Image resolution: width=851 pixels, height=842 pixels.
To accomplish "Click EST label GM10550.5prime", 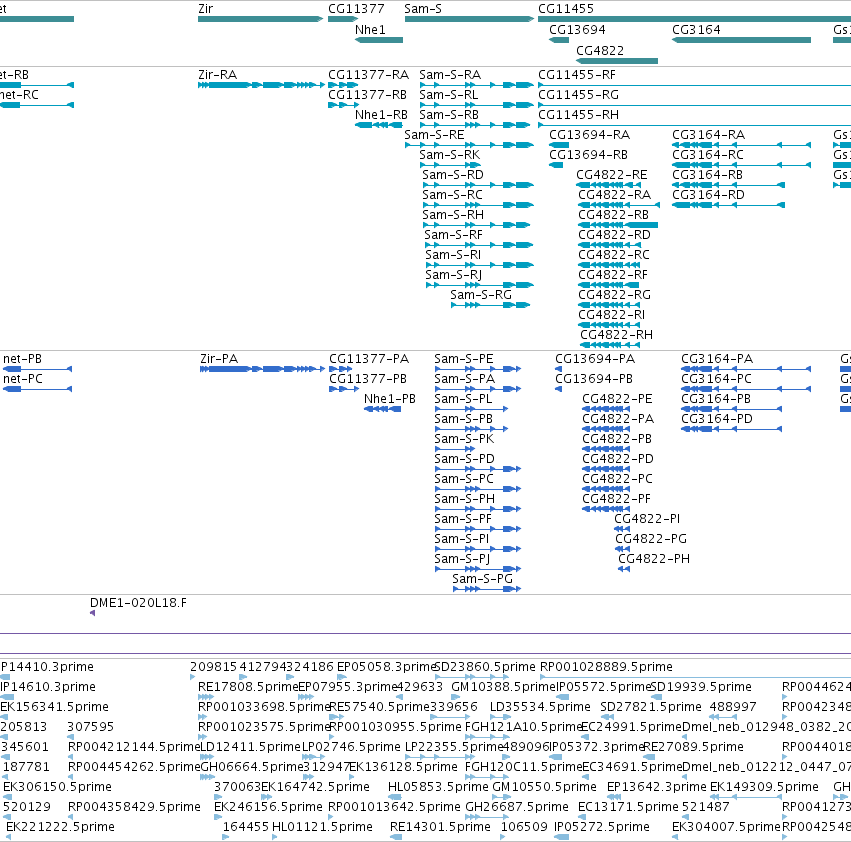I will coord(544,787).
